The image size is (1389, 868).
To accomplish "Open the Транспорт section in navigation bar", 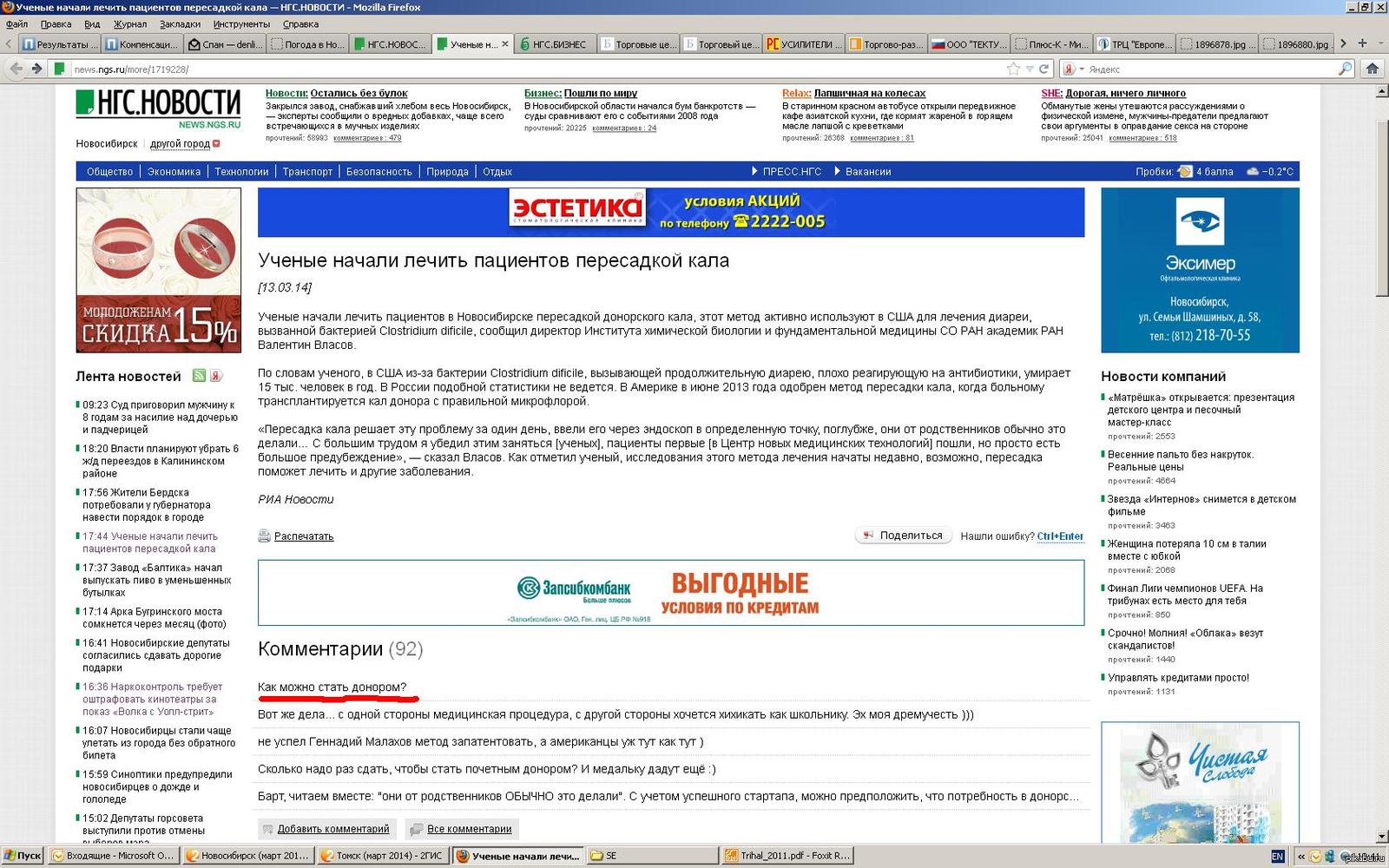I will tap(307, 172).
